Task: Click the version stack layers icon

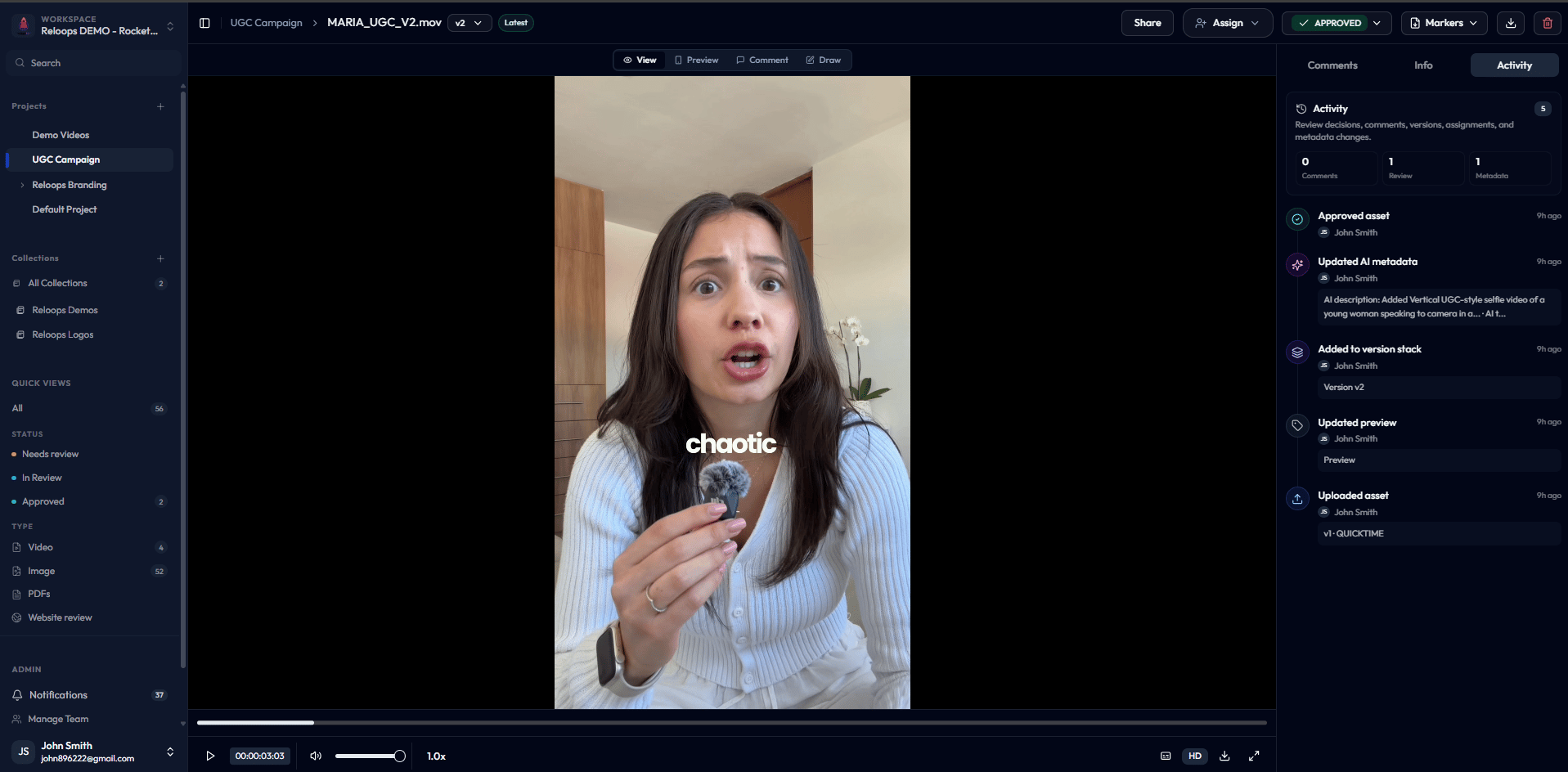Action: click(x=1297, y=352)
